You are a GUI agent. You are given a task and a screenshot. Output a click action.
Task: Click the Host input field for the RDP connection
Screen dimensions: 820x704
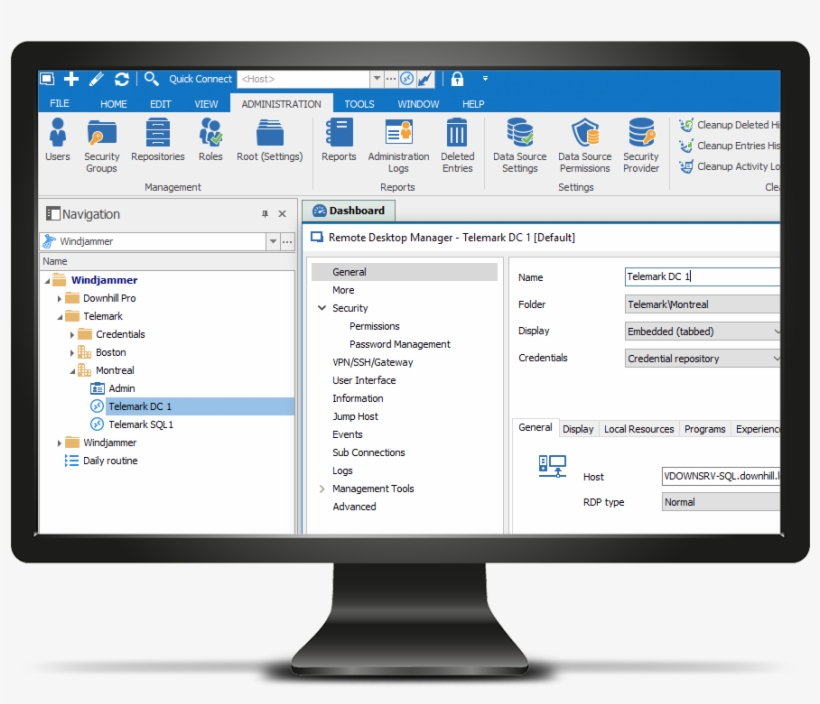(x=720, y=477)
